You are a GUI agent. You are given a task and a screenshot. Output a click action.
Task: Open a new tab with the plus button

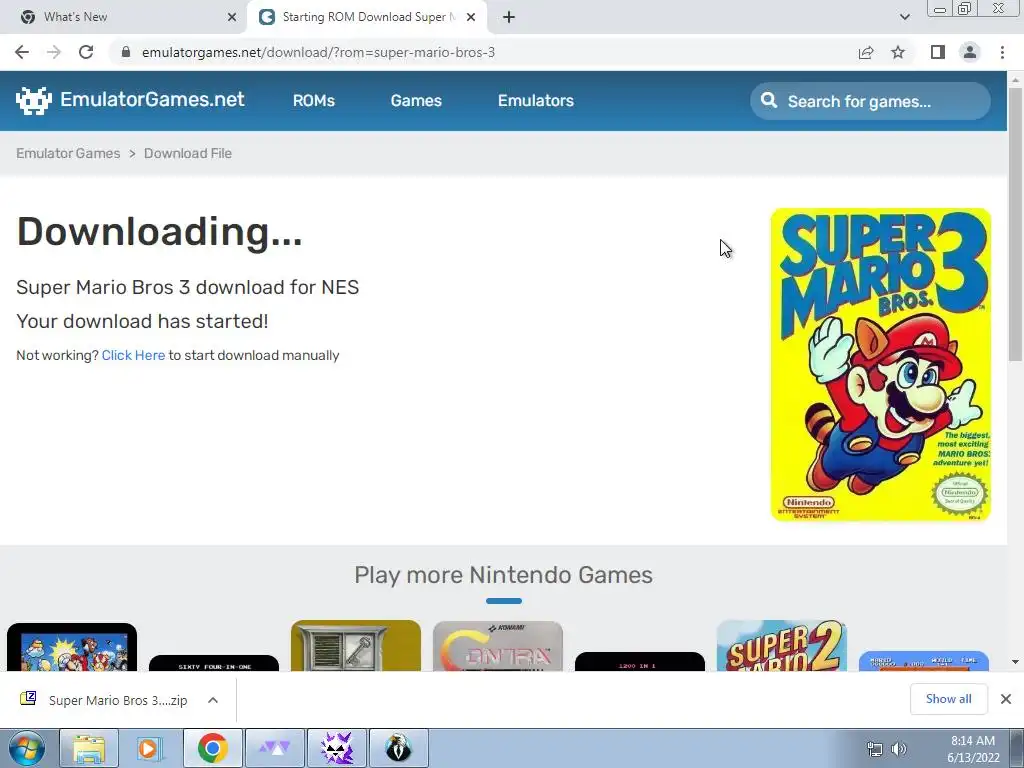tap(509, 17)
